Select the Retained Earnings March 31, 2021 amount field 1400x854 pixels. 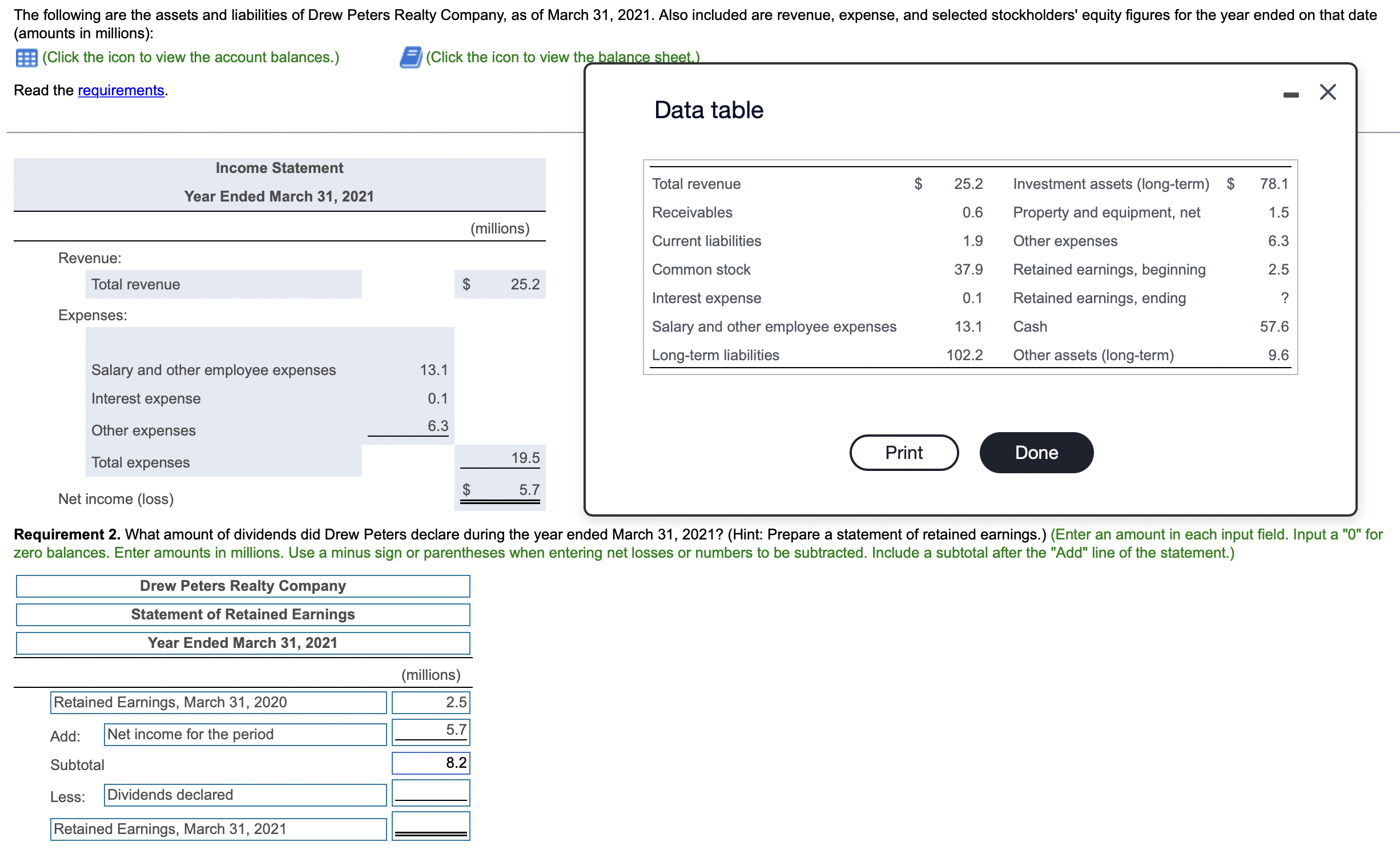(431, 826)
